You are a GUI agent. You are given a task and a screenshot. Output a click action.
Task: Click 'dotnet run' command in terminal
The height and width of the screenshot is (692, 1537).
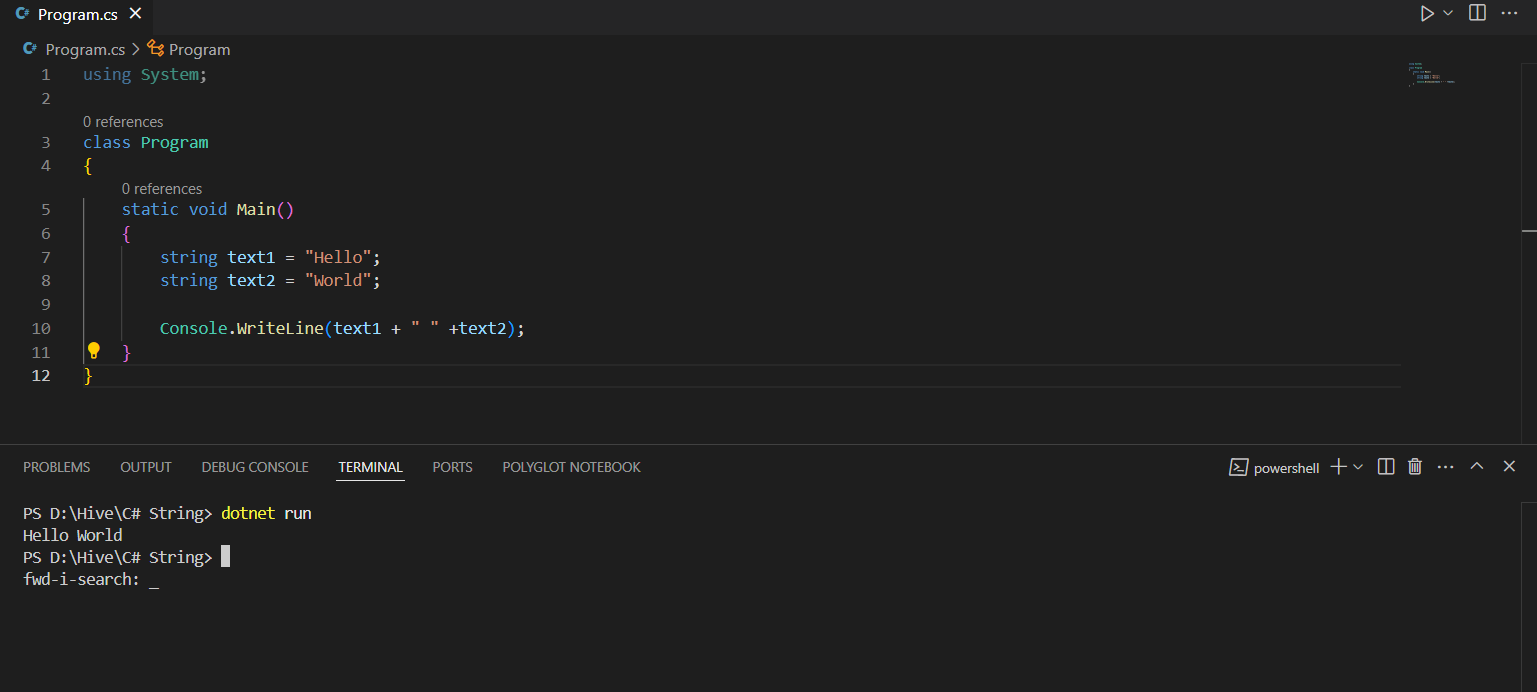266,513
